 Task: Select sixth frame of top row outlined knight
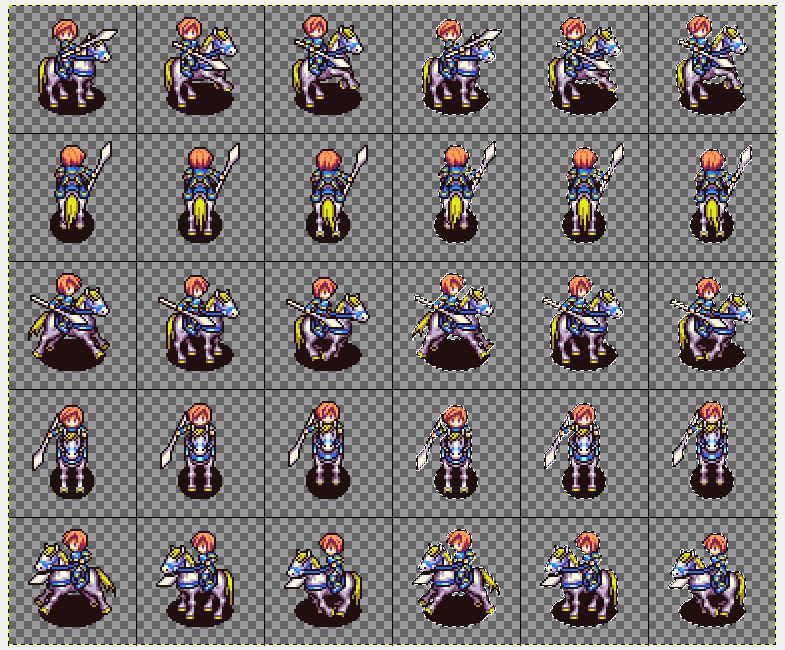[x=712, y=65]
